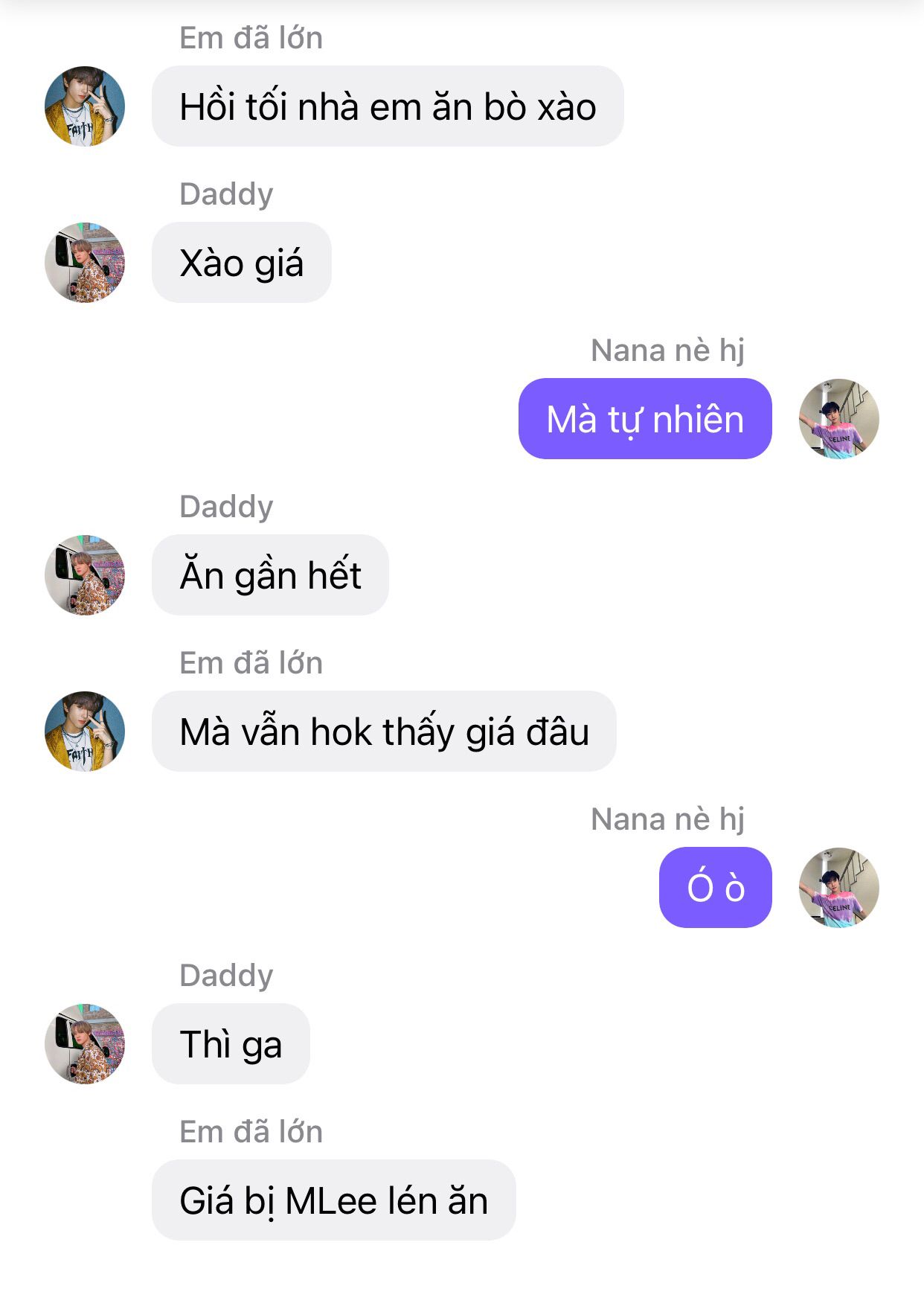Click 'Daddy' name above 'Xào giá'
The height and width of the screenshot is (1312, 924).
pyautogui.click(x=226, y=195)
